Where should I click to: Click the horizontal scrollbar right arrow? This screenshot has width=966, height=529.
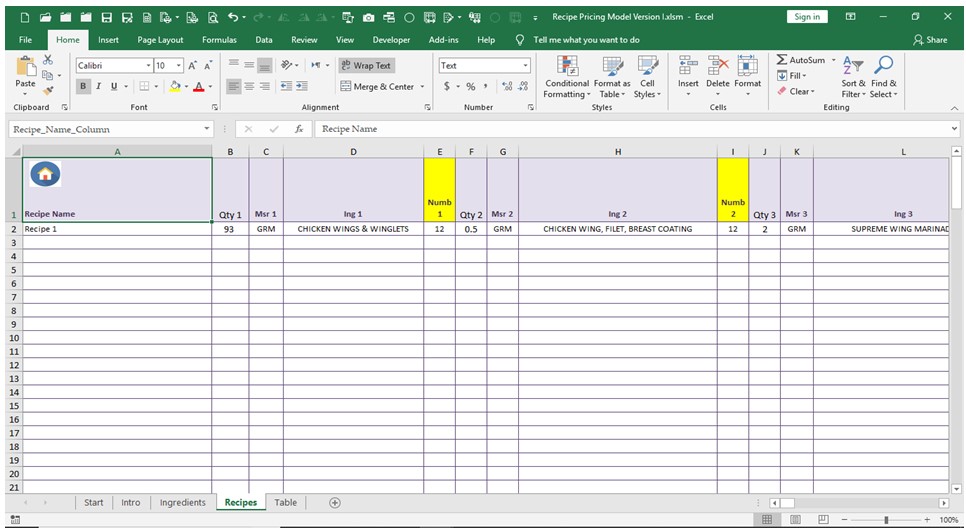(943, 503)
